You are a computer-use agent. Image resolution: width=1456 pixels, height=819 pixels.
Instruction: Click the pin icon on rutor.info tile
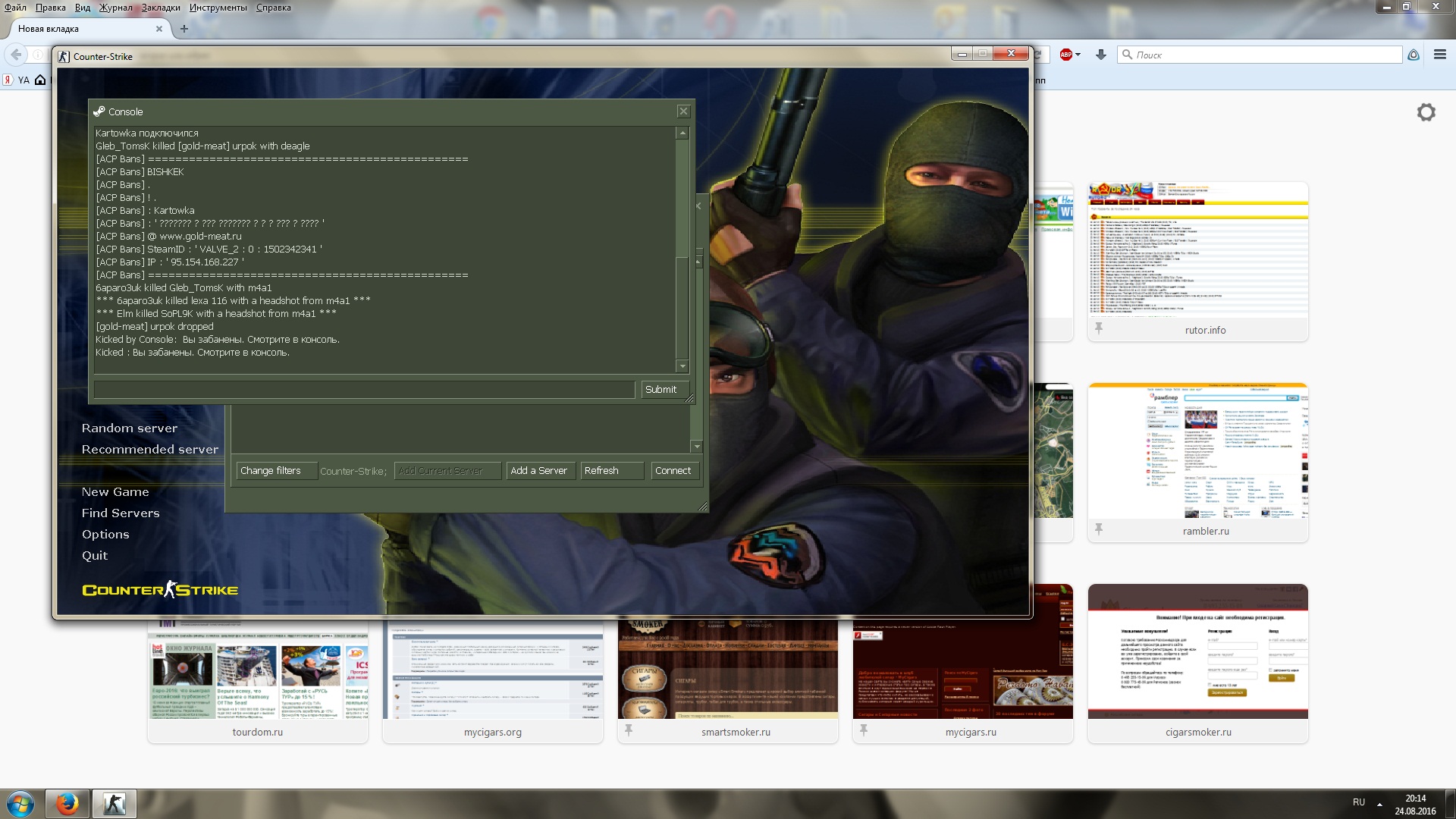tap(1098, 328)
